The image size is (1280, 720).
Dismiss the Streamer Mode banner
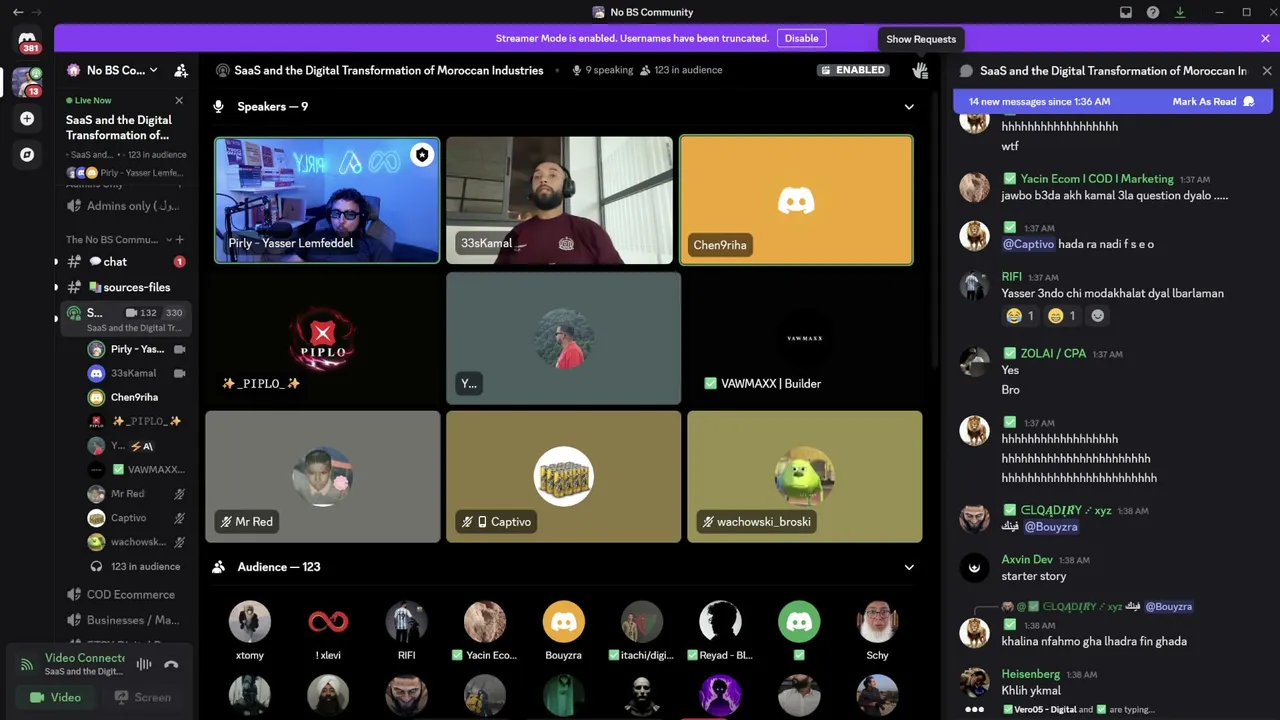click(x=1265, y=38)
